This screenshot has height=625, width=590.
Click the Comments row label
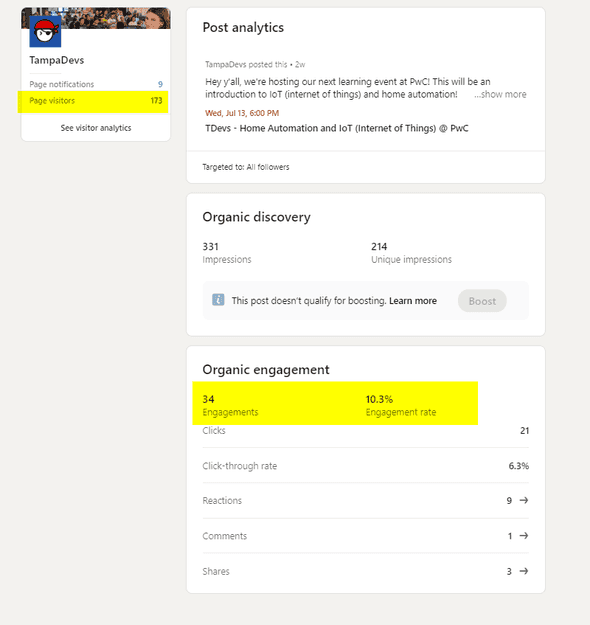point(224,536)
